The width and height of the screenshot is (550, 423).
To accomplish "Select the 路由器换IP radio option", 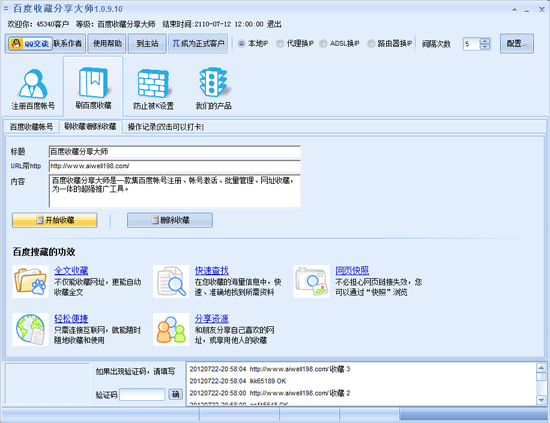I will [371, 43].
